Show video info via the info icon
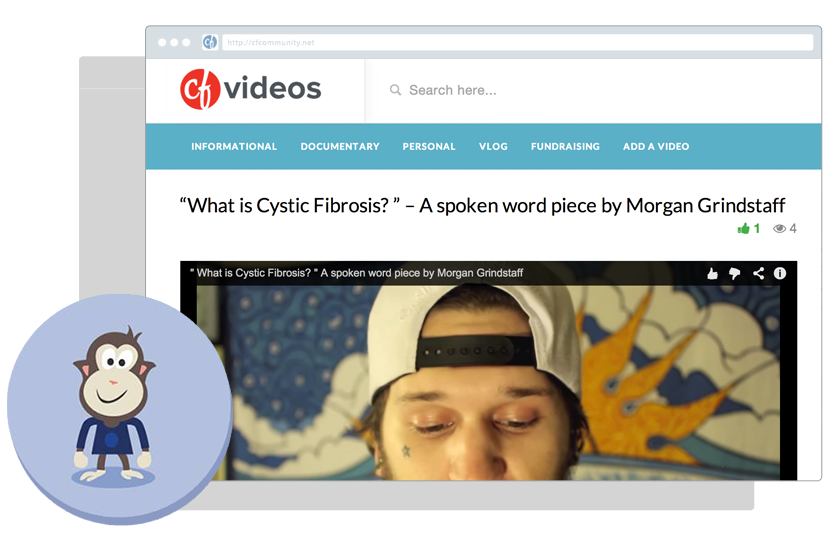Image resolution: width=826 pixels, height=534 pixels. click(780, 273)
